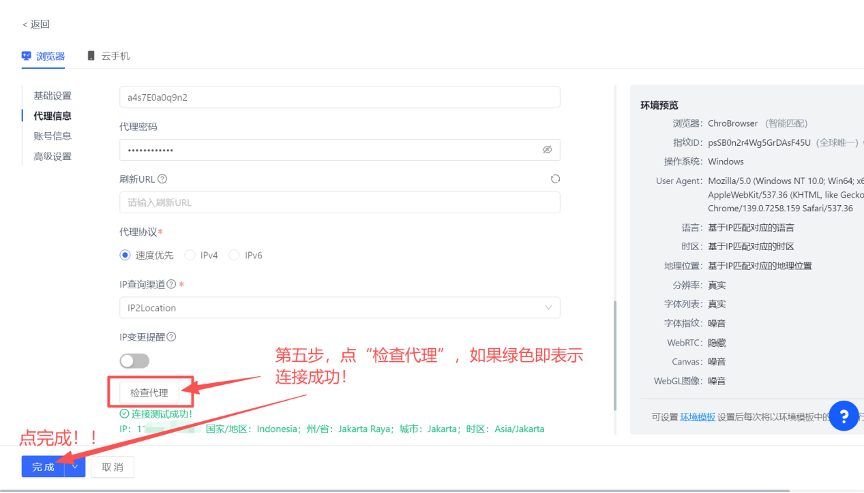This screenshot has height=493, width=864.
Task: Choose IPv6 proxy protocol
Action: 235,255
